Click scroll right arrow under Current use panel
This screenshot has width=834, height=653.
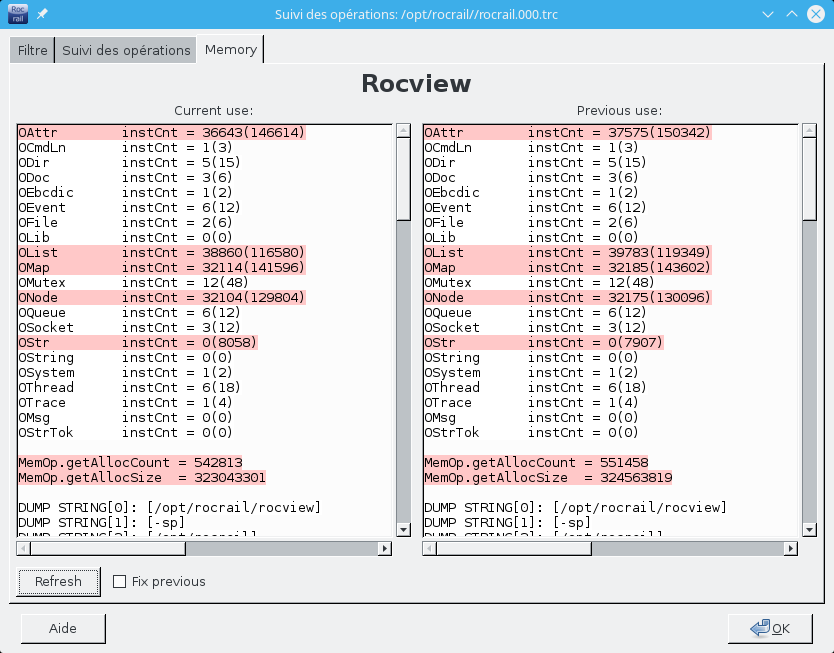pos(384,548)
